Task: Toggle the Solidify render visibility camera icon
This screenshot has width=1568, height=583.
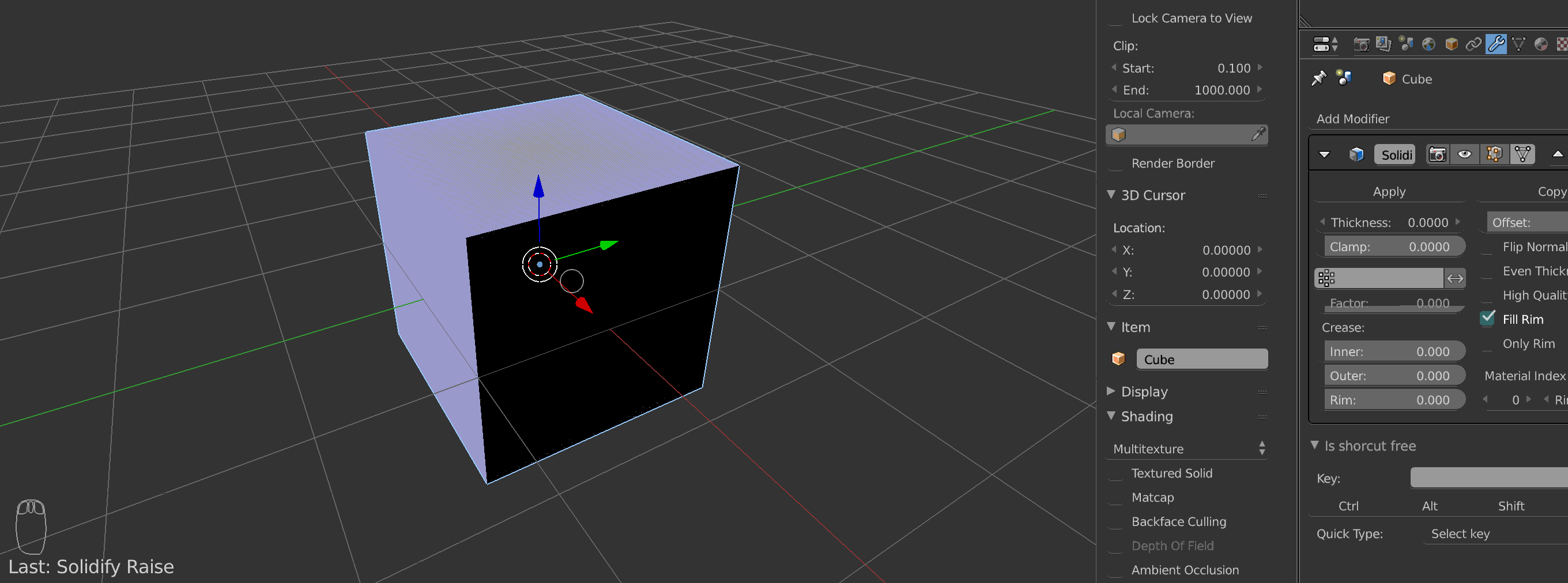Action: pos(1438,154)
